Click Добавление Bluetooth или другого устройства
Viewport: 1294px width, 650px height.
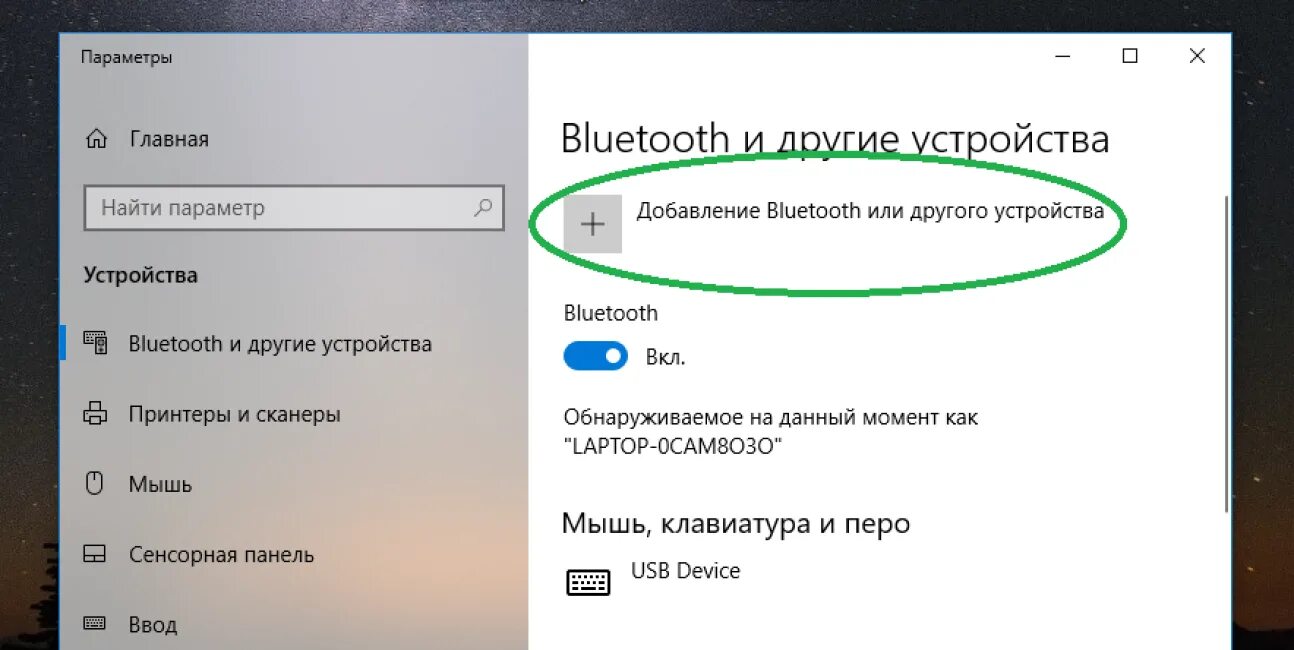coord(870,210)
